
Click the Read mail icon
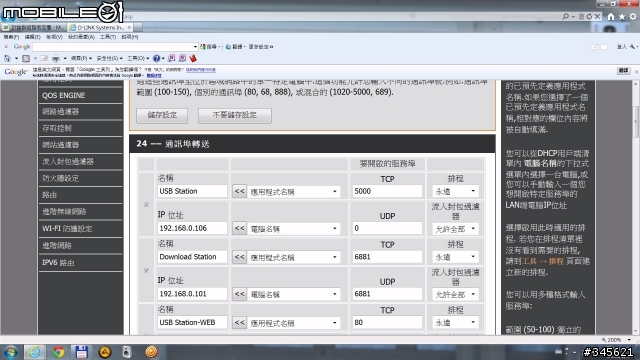click(44, 58)
